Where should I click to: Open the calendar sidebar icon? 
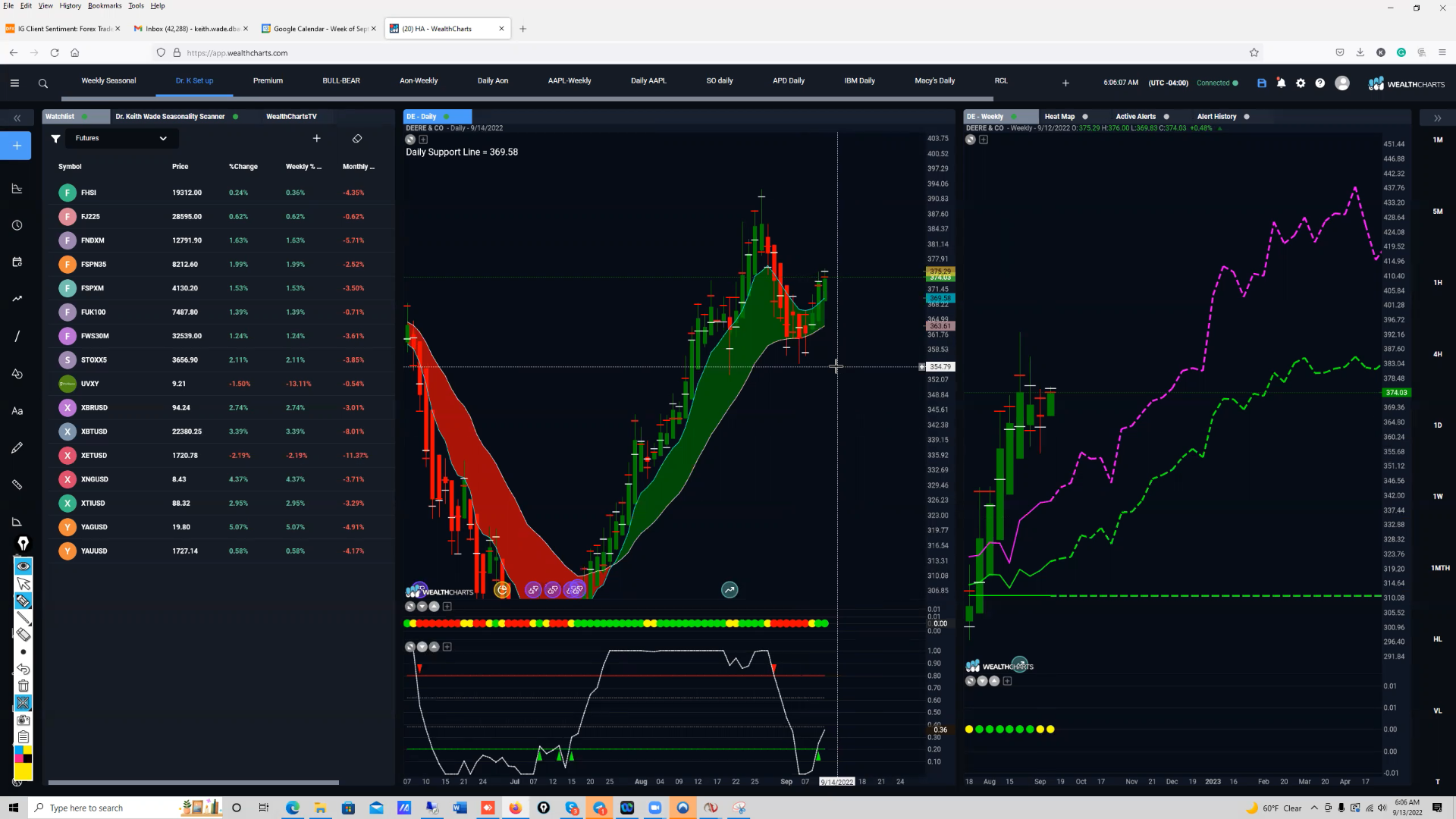(17, 262)
